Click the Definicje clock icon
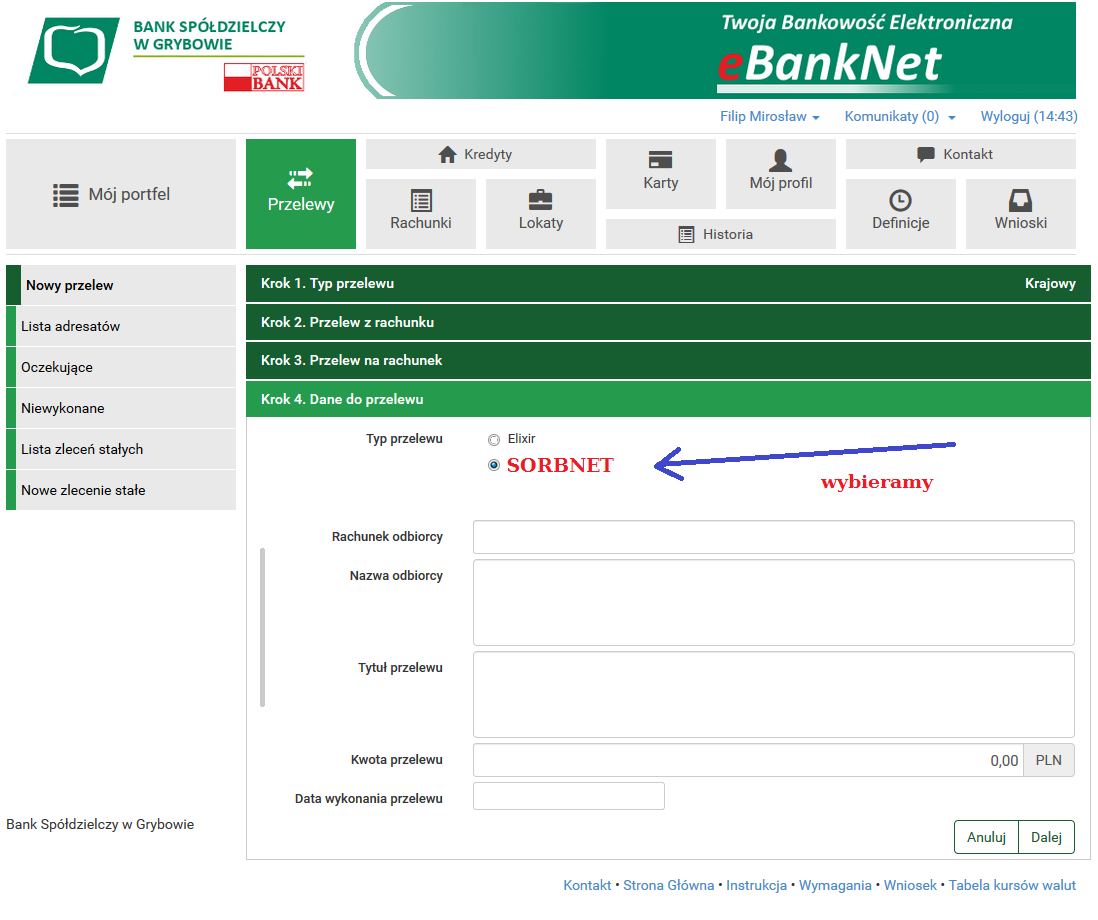The image size is (1098, 920). pyautogui.click(x=900, y=201)
